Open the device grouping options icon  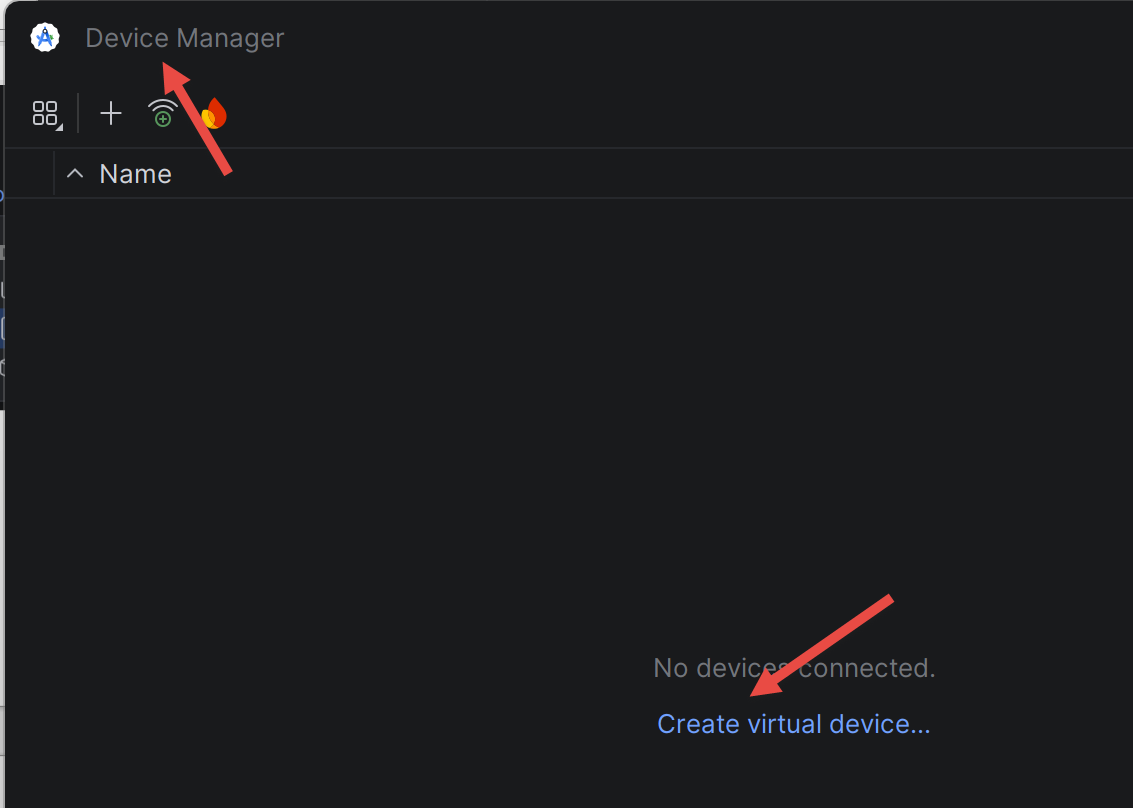47,114
